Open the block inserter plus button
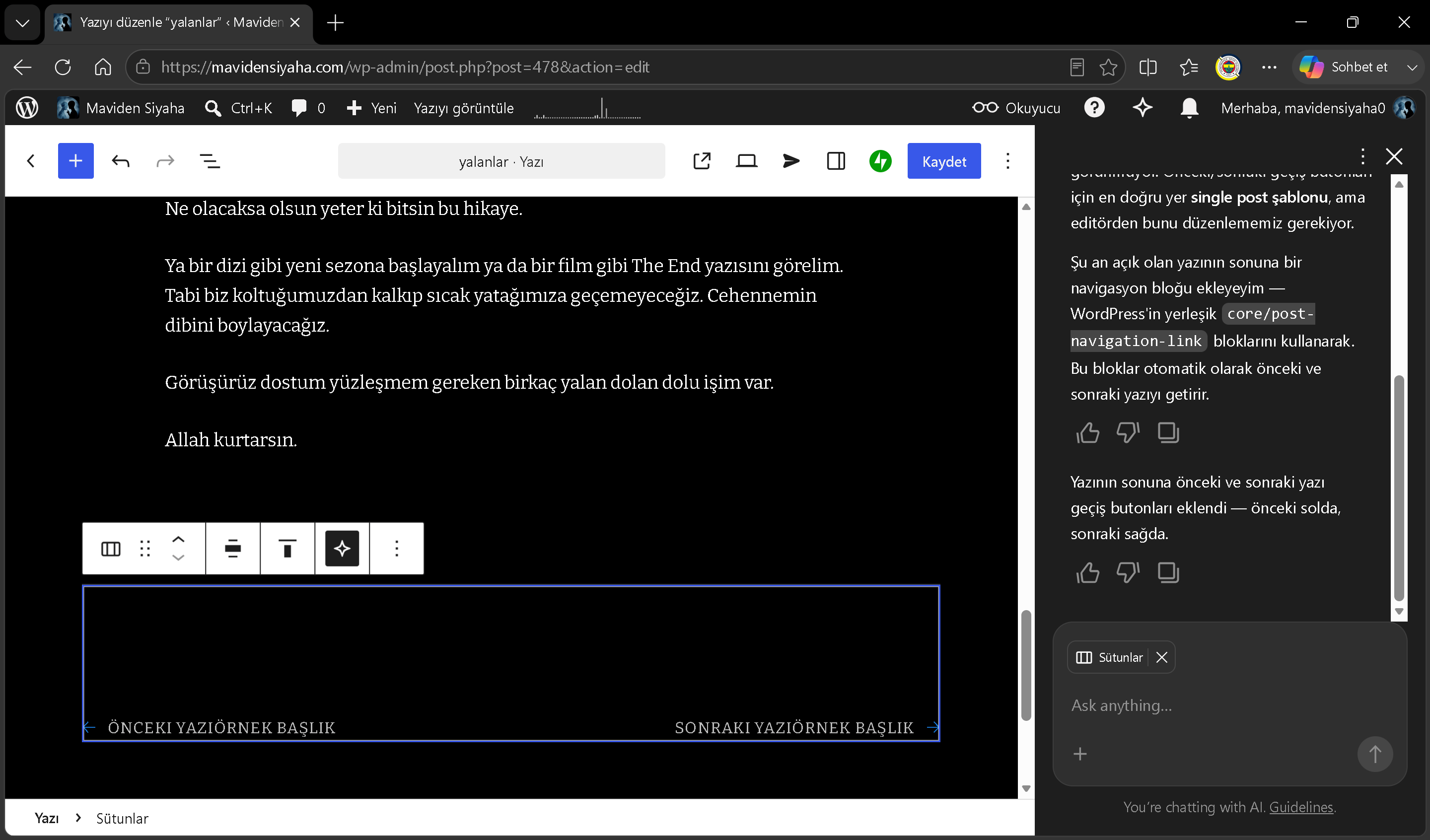The width and height of the screenshot is (1430, 840). click(75, 161)
